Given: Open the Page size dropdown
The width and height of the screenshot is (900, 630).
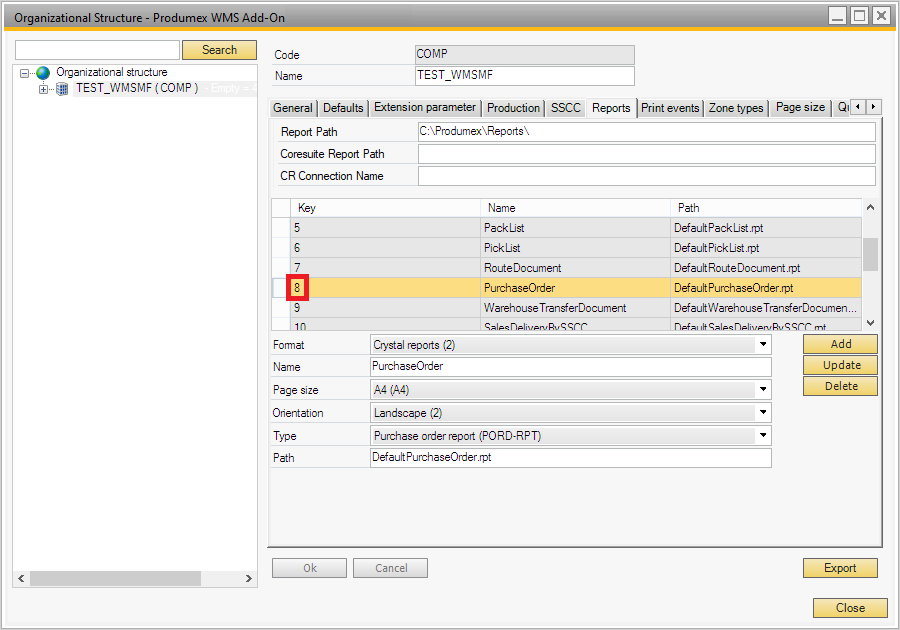Looking at the screenshot, I should pyautogui.click(x=763, y=390).
